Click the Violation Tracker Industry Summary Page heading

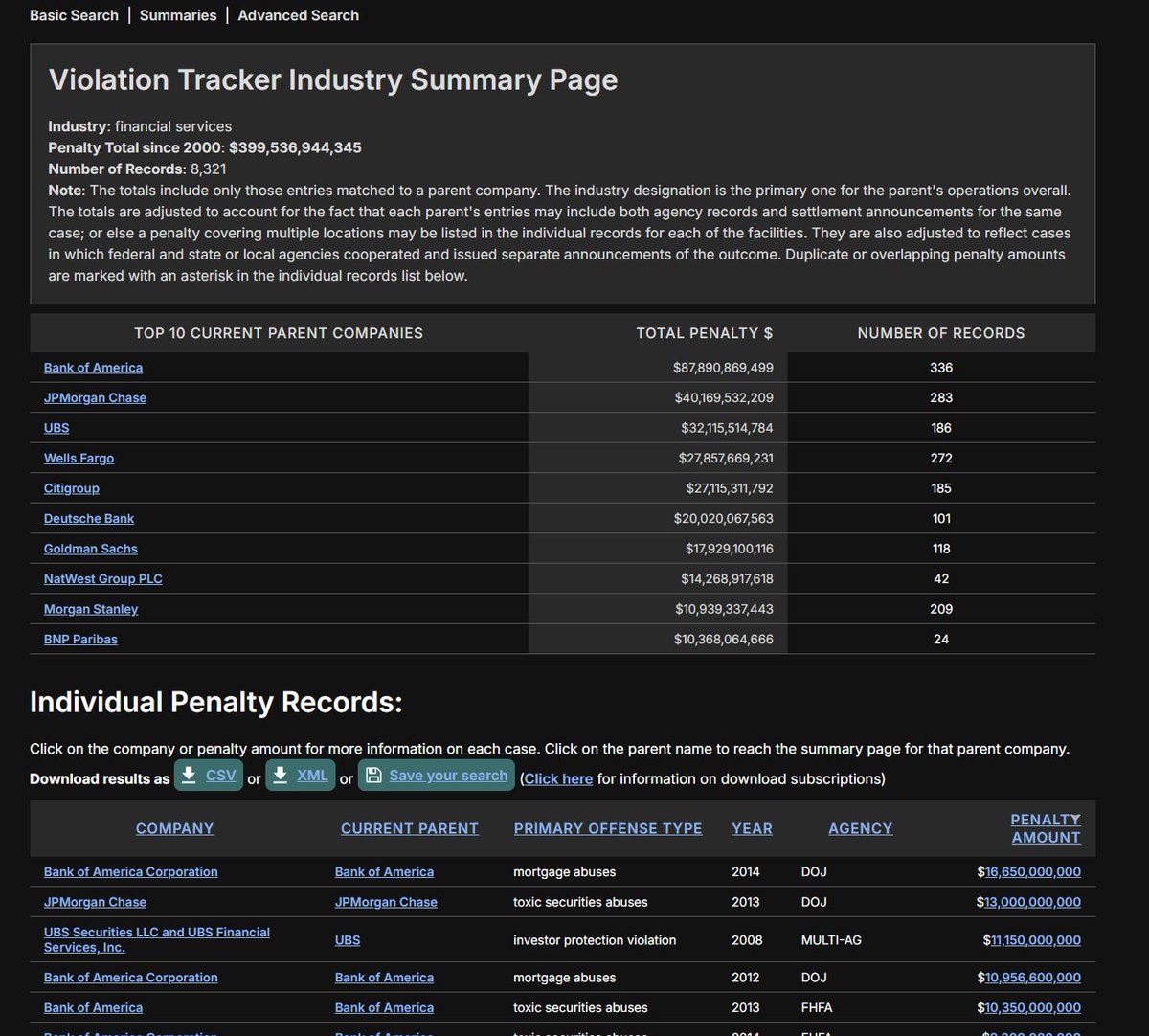(x=333, y=79)
